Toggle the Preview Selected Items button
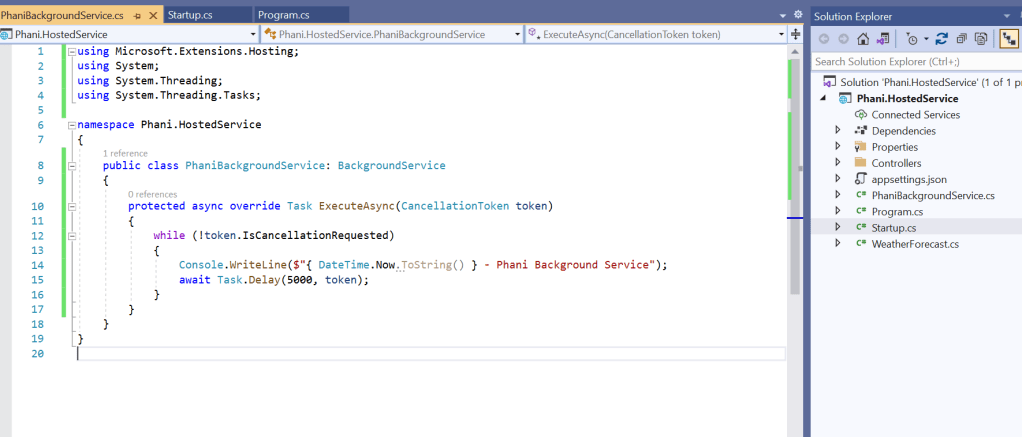This screenshot has height=437, width=1022. point(1008,39)
